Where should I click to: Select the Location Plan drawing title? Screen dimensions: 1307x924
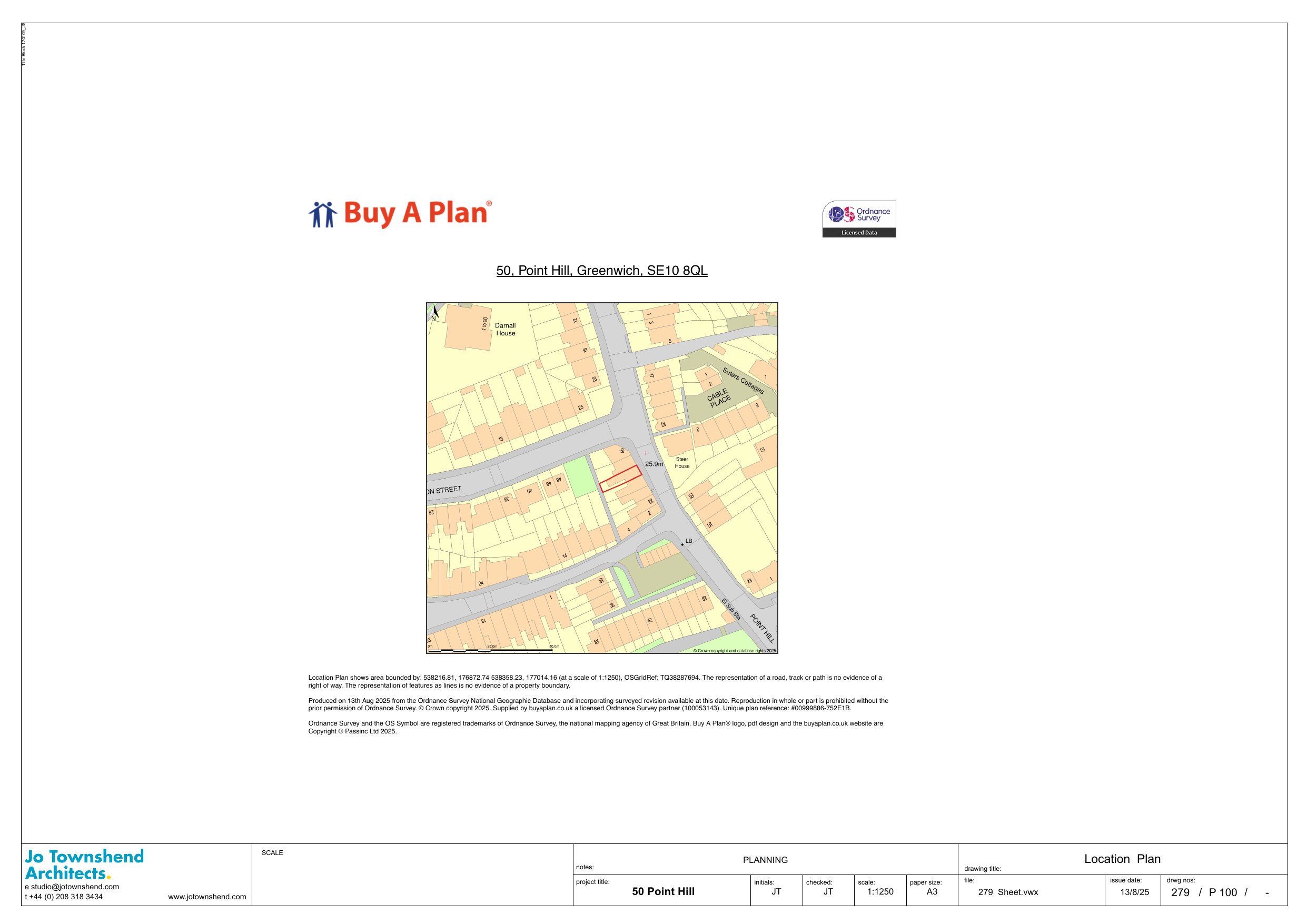pyautogui.click(x=1122, y=859)
